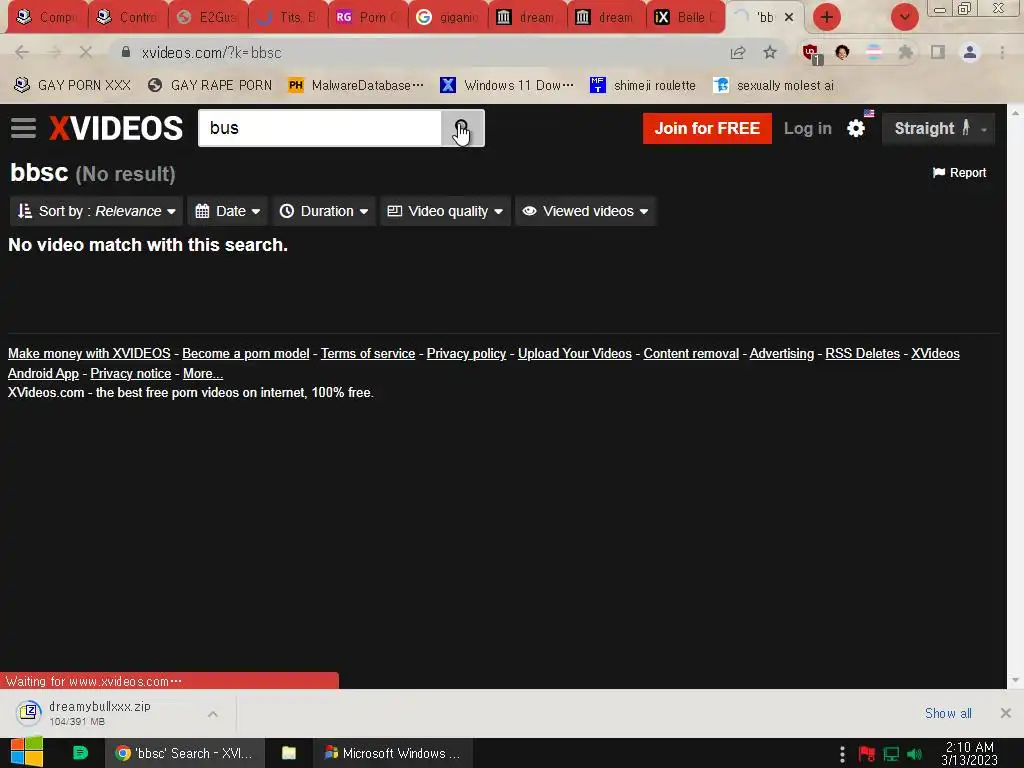1024x768 pixels.
Task: Open the Extensions puzzle menu
Action: (x=906, y=52)
